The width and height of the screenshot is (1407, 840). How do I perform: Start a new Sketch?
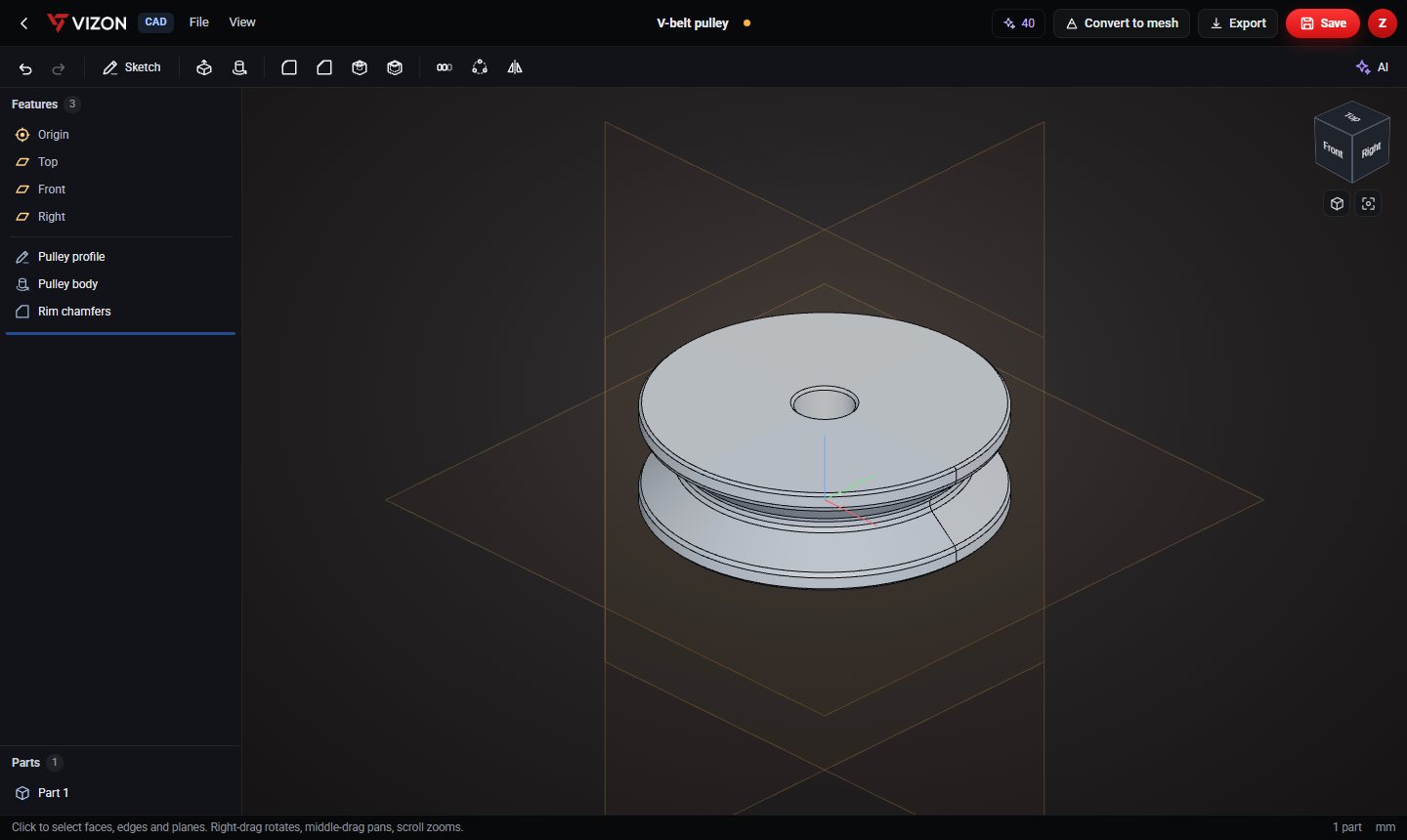132,67
